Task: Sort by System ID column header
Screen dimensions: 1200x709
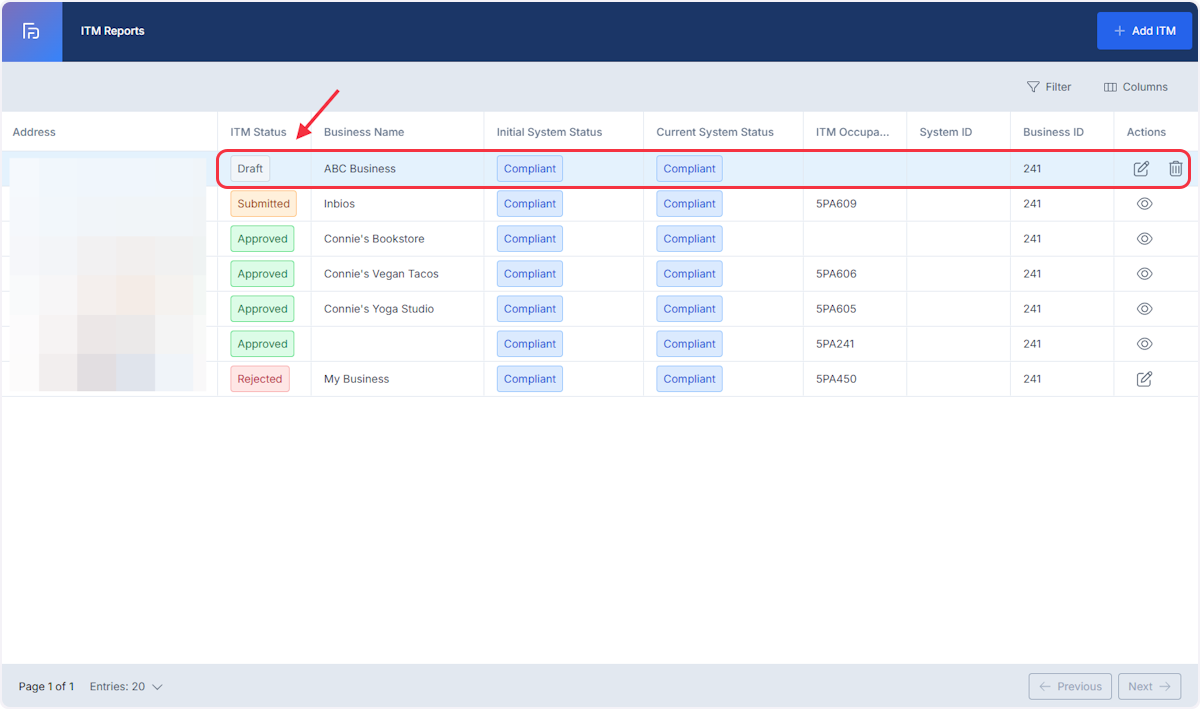Action: [946, 132]
